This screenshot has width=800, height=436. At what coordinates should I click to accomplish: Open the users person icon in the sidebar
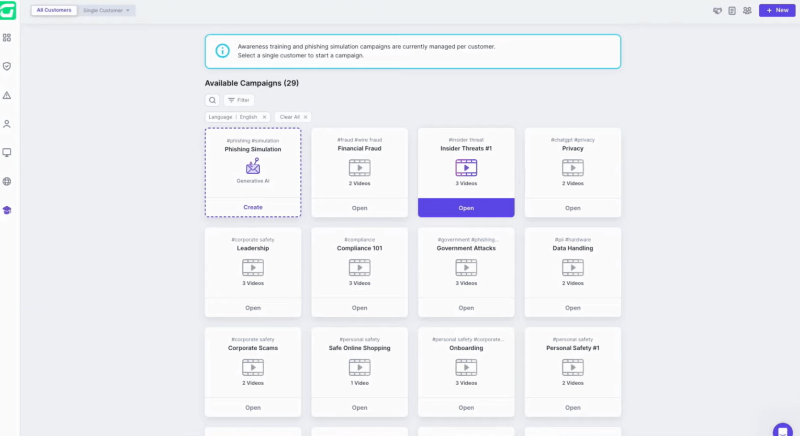click(x=7, y=124)
